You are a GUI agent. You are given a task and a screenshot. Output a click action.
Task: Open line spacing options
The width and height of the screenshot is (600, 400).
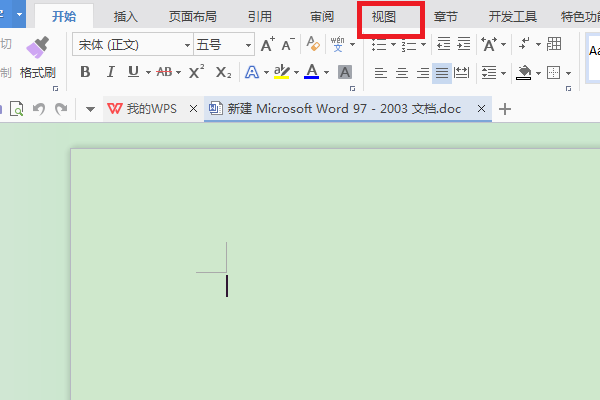[x=489, y=72]
